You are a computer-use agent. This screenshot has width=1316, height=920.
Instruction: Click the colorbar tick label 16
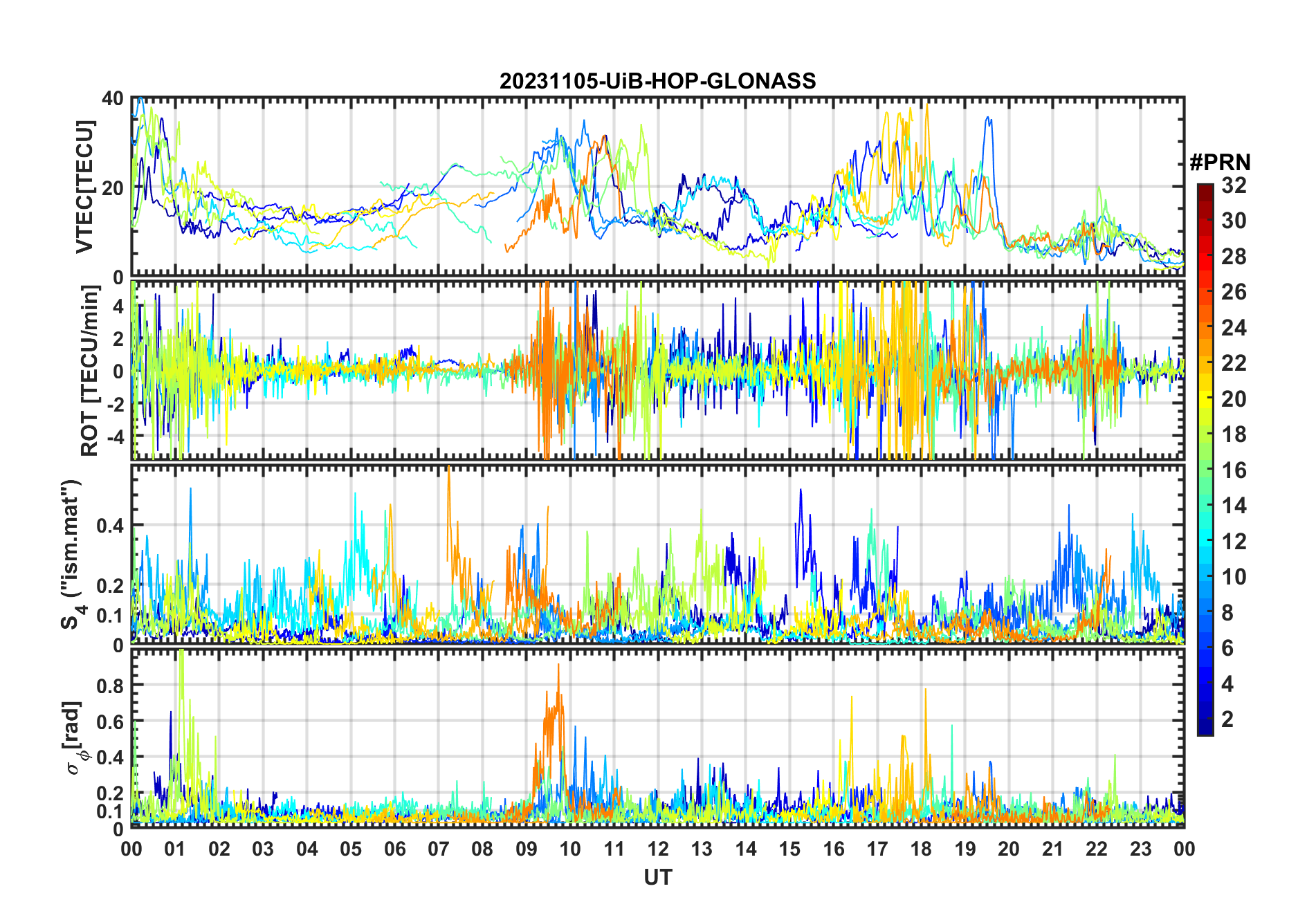pos(1234,470)
